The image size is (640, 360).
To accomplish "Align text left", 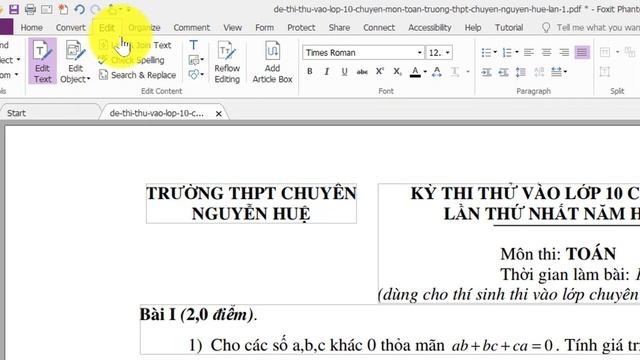I will pos(529,52).
